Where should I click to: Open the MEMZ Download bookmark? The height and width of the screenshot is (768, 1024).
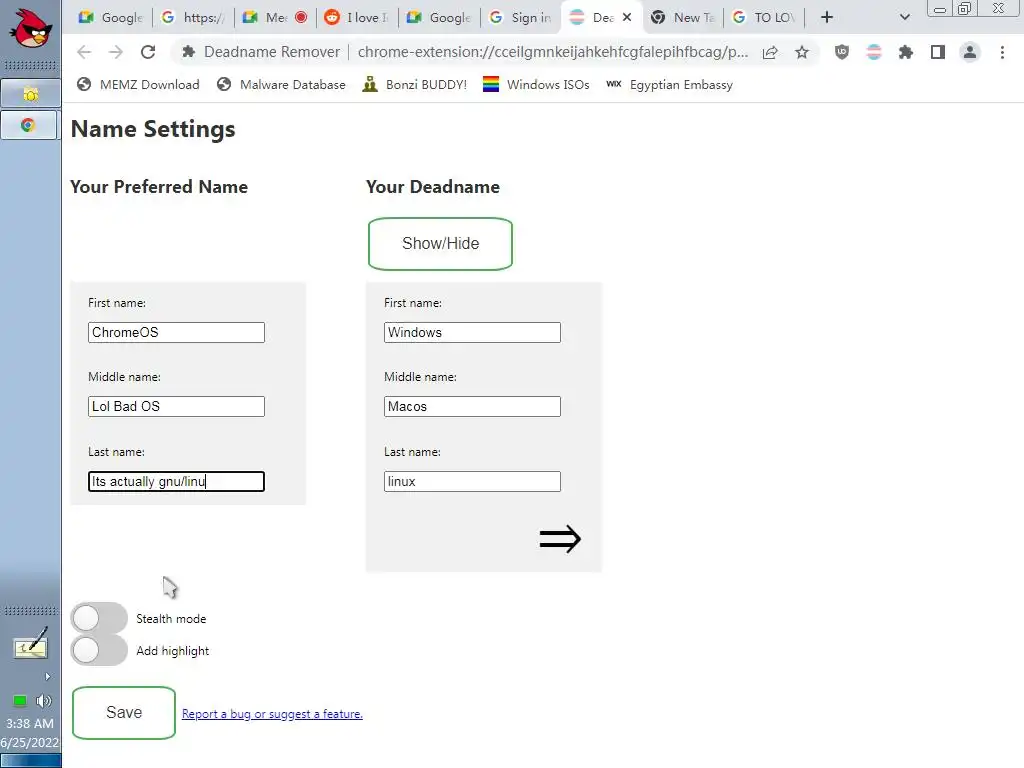(138, 85)
